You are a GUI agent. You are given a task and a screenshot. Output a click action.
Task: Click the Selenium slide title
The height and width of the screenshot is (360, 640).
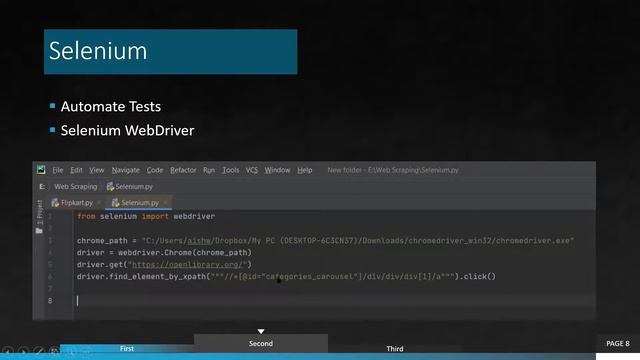pyautogui.click(x=98, y=51)
